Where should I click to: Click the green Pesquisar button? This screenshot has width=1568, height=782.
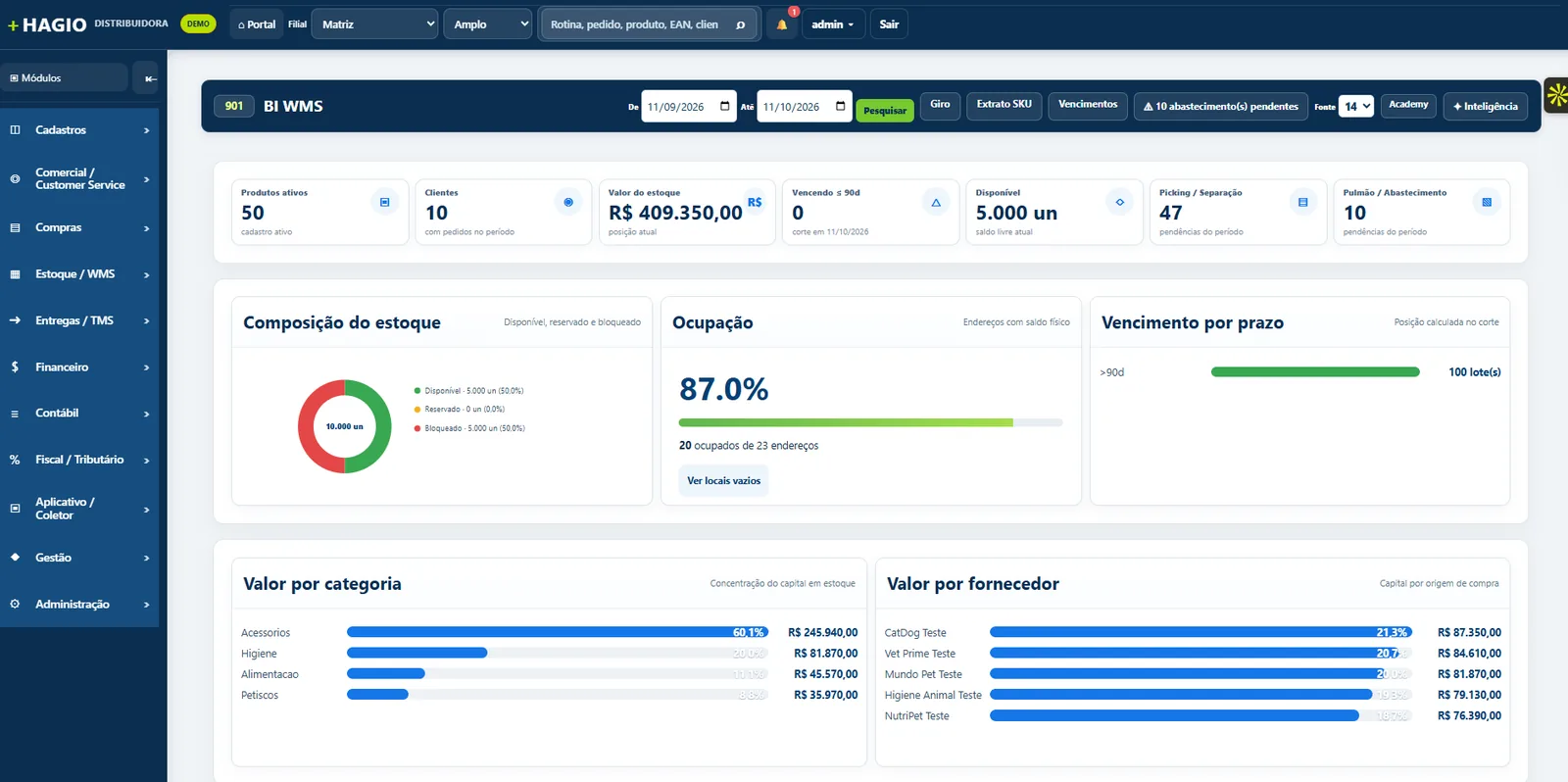(x=885, y=110)
